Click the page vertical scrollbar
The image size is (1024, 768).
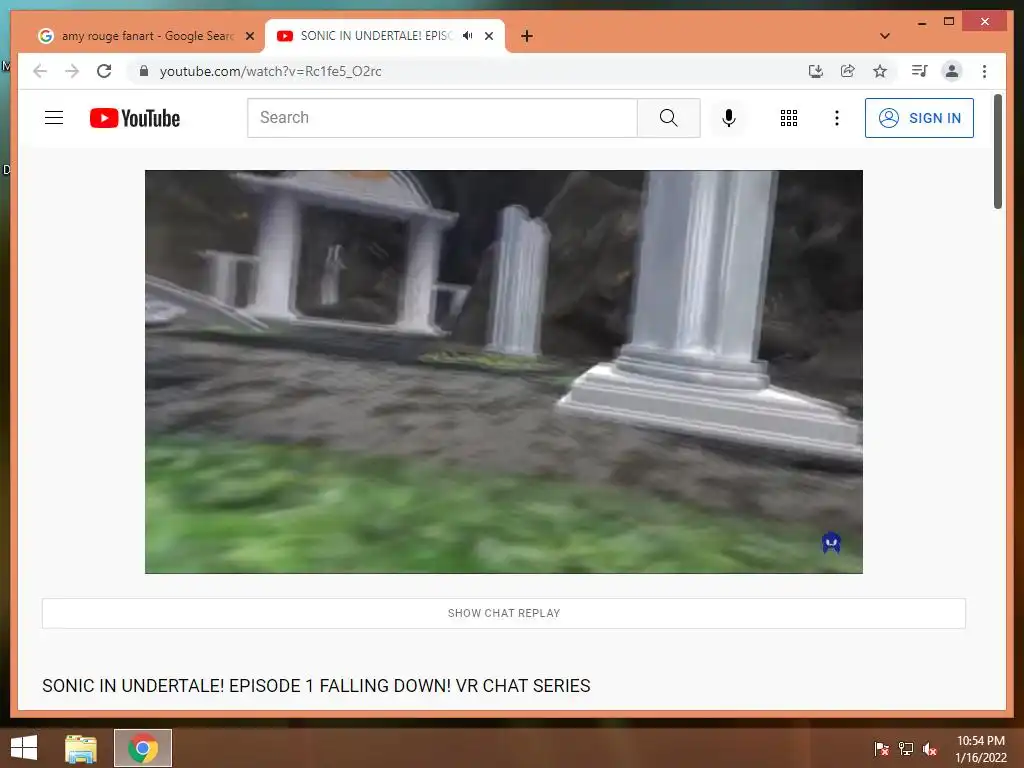(x=997, y=152)
